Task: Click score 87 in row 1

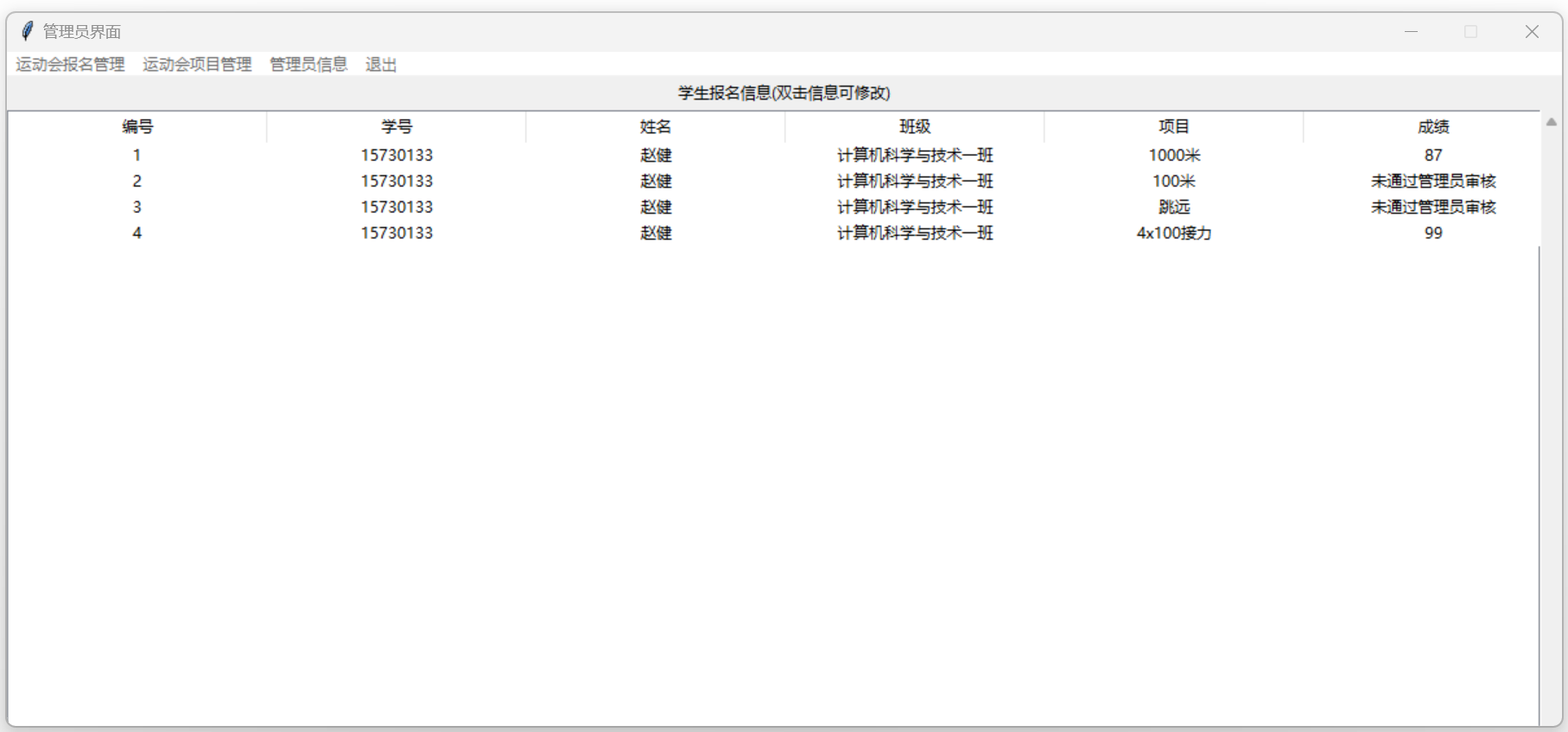Action: tap(1433, 156)
